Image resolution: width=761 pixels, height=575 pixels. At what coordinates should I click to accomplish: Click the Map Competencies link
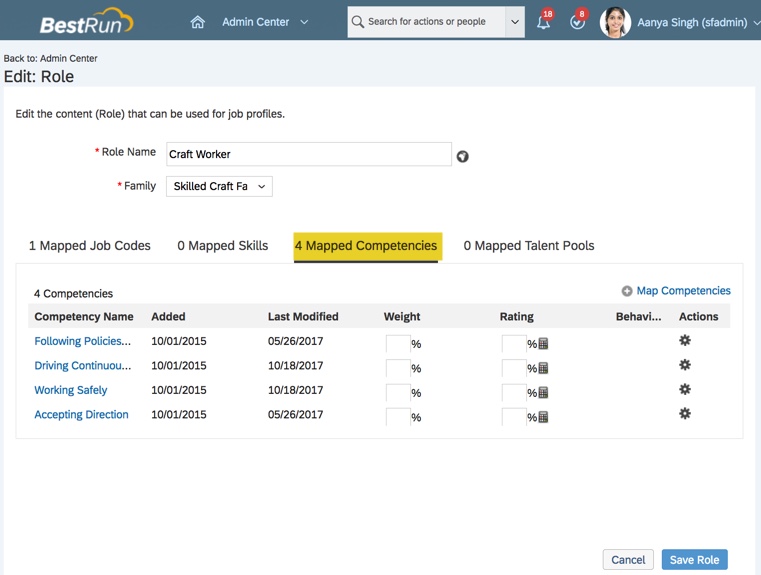(683, 291)
